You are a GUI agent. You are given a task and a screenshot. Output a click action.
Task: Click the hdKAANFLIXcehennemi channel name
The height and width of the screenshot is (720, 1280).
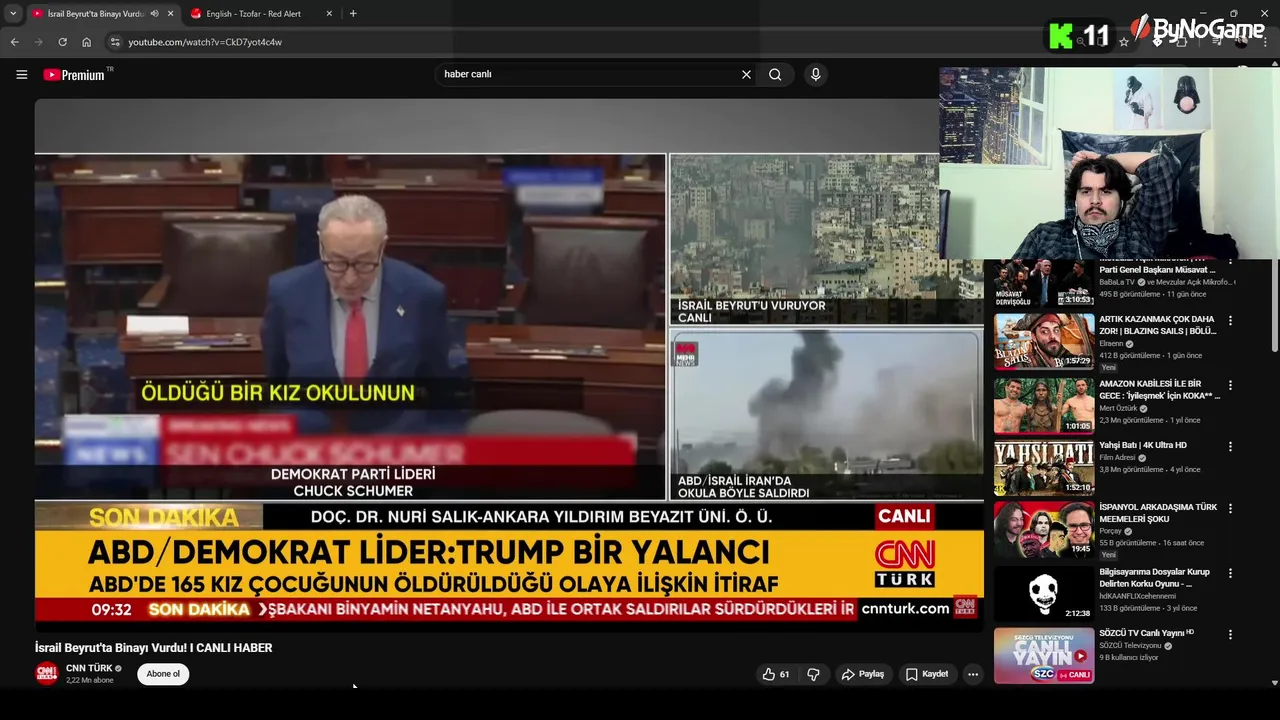coord(1137,596)
